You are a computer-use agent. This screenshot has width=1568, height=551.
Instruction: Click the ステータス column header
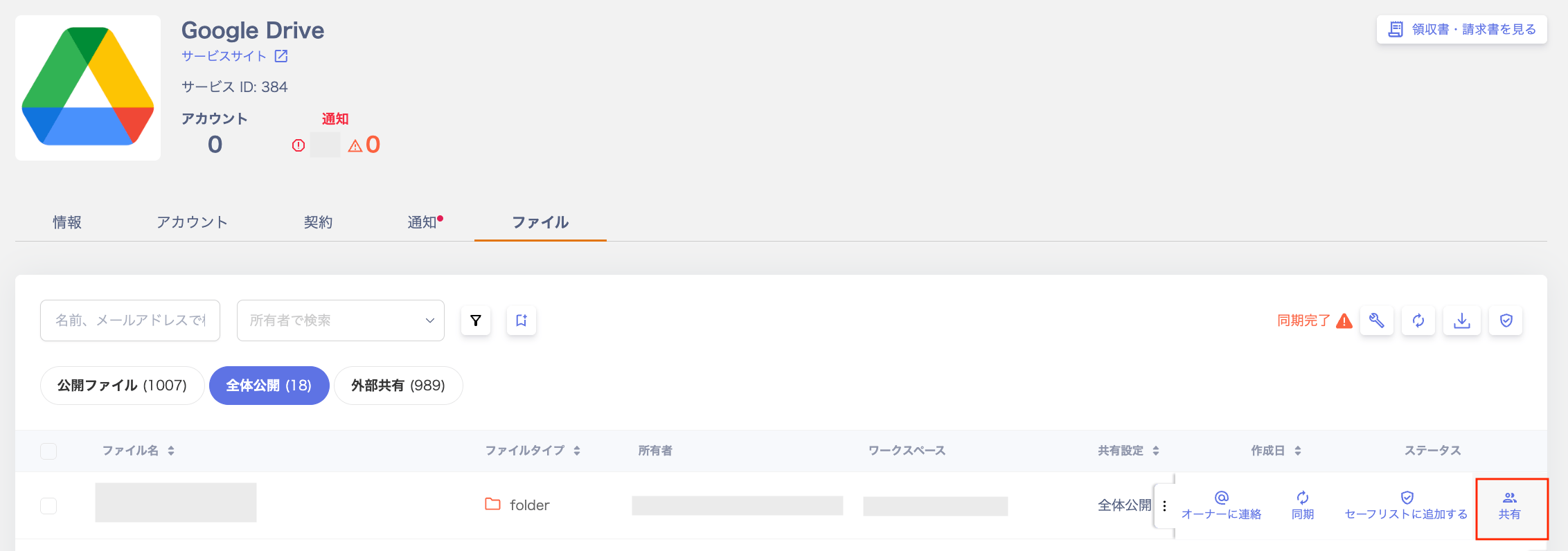(x=1432, y=451)
